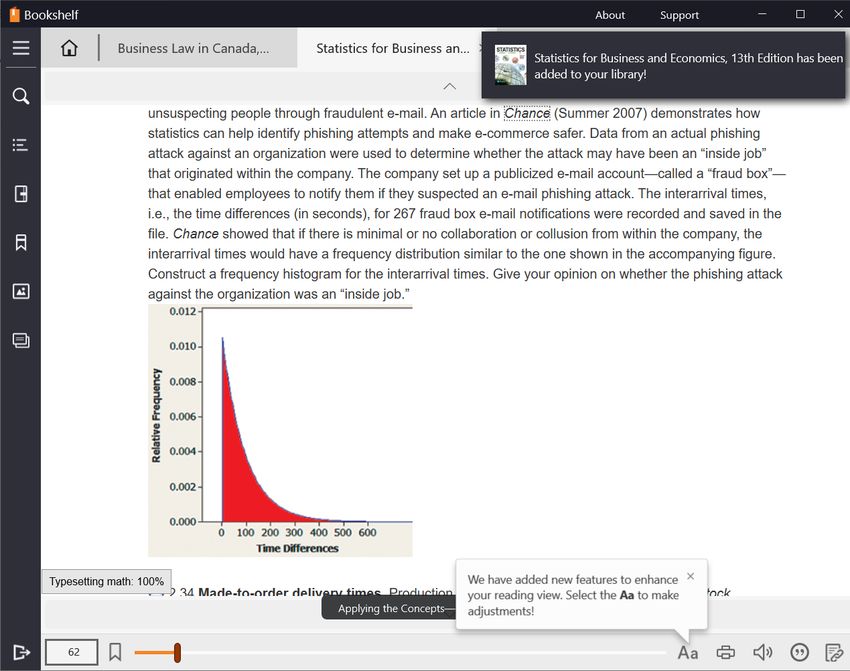
Task: Click the Typesetting math: 100% status
Action: pyautogui.click(x=107, y=582)
